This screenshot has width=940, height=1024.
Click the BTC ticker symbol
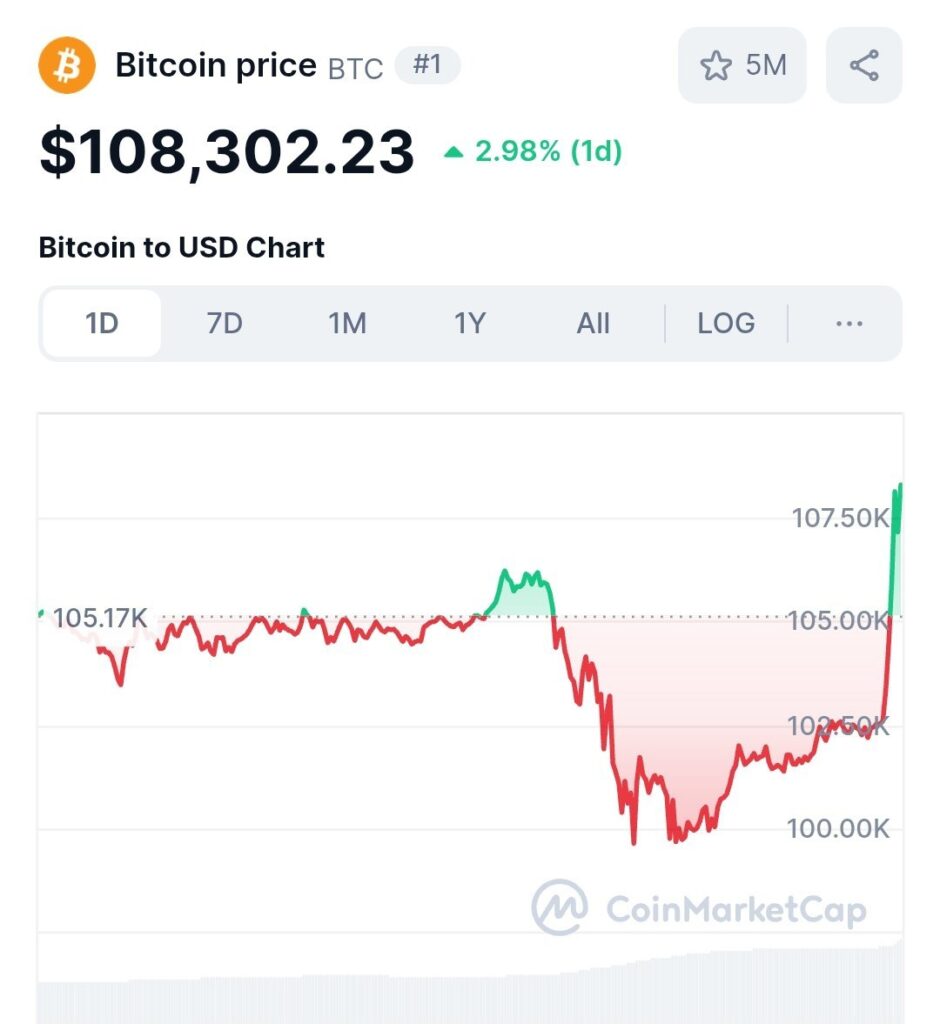pyautogui.click(x=355, y=69)
